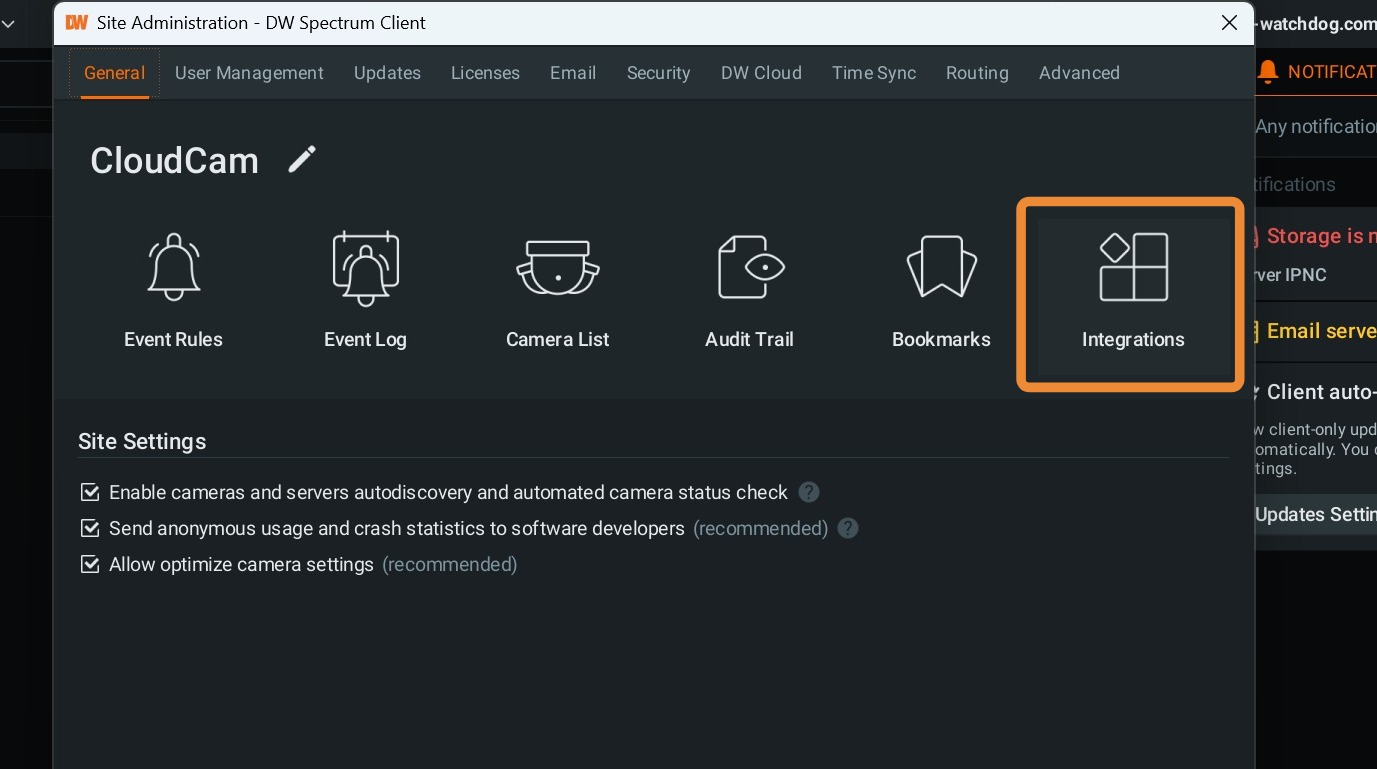This screenshot has height=769, width=1377.
Task: Open the Email server notification
Action: tap(1316, 331)
